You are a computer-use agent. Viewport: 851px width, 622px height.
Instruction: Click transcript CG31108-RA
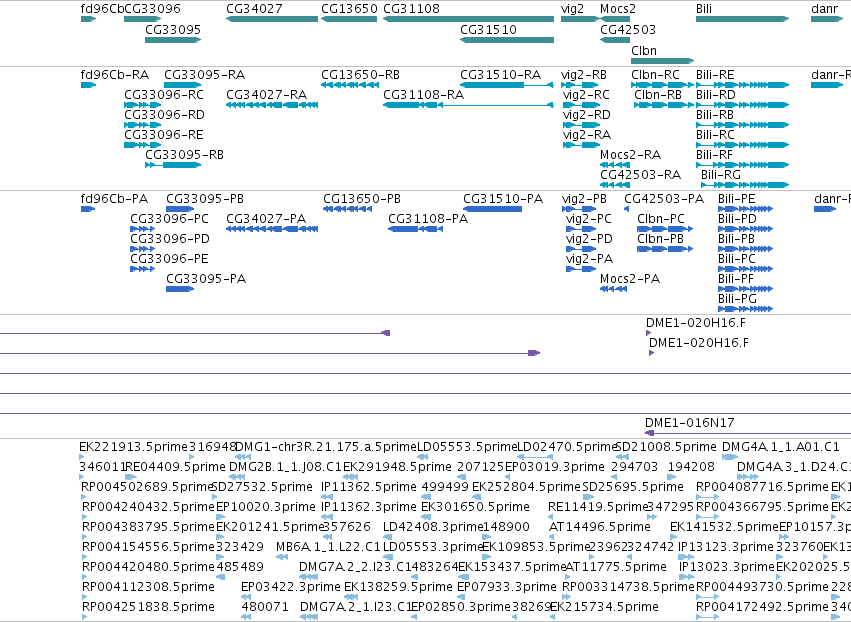[x=423, y=95]
